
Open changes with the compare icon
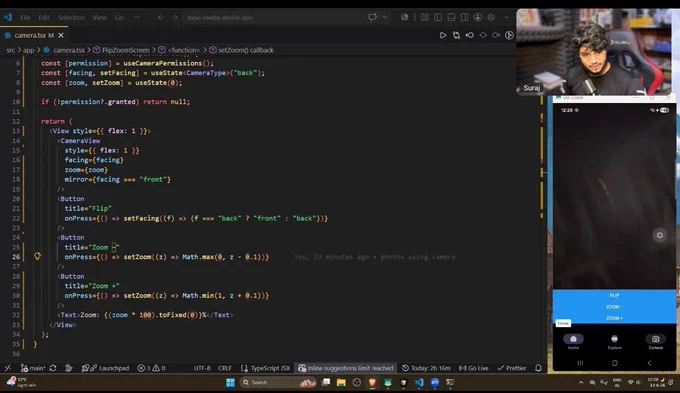tap(456, 35)
